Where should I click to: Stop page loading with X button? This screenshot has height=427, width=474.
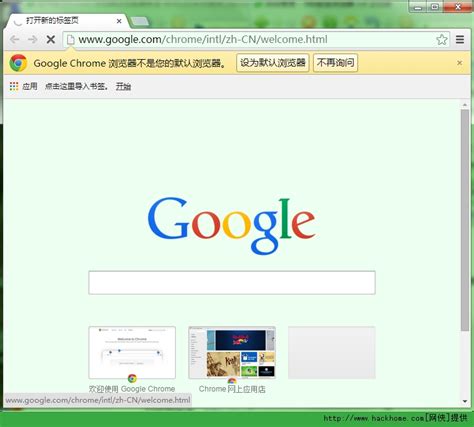tap(51, 40)
